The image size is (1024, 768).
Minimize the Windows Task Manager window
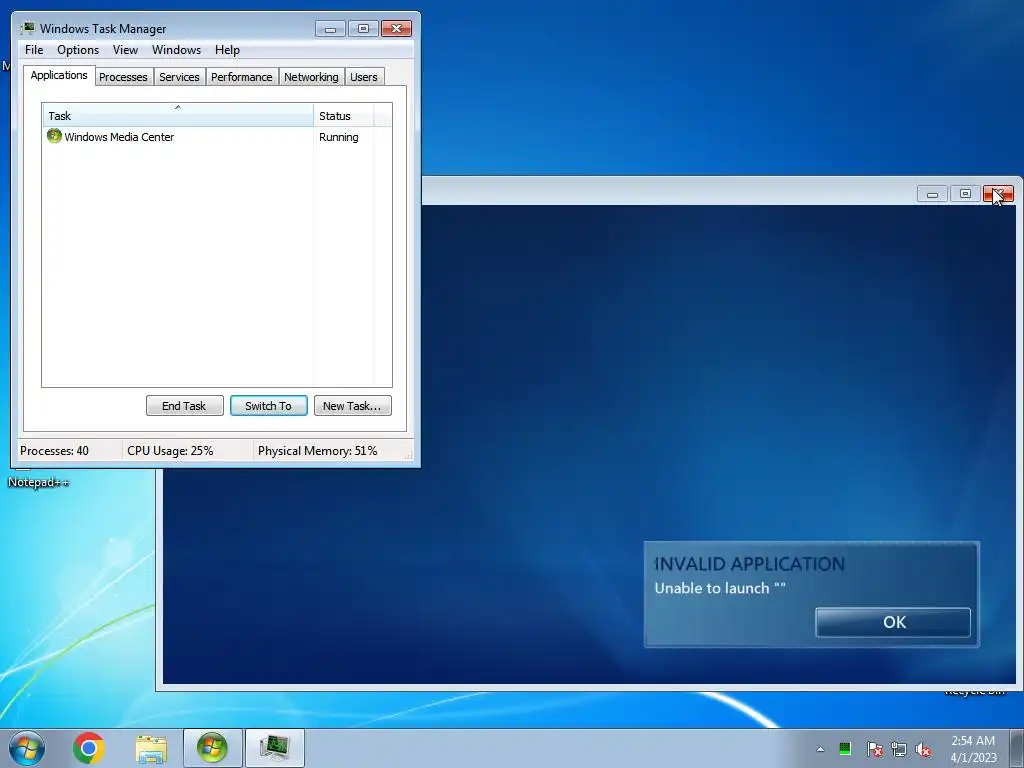click(x=330, y=28)
